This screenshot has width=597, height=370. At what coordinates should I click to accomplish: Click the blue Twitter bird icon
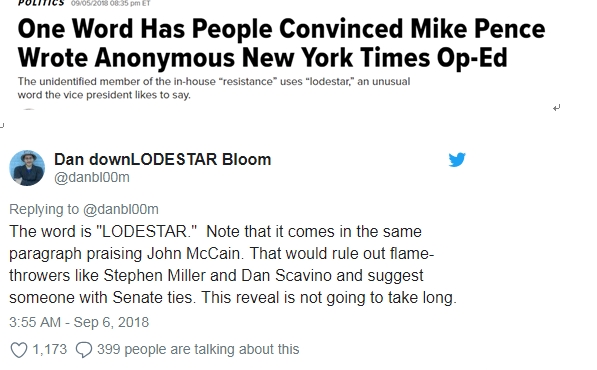click(457, 159)
